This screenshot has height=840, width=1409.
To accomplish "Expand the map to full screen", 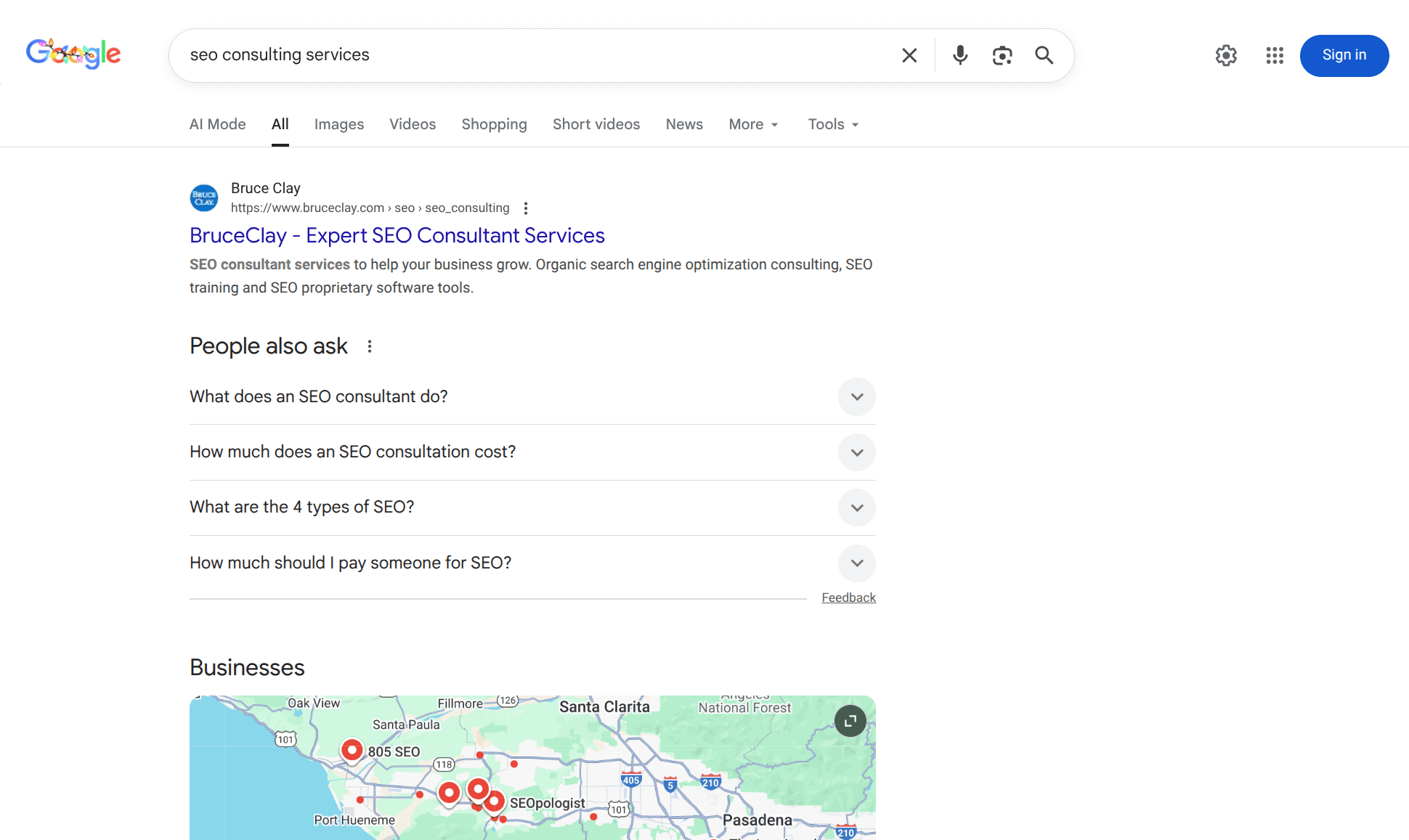I will click(x=850, y=720).
